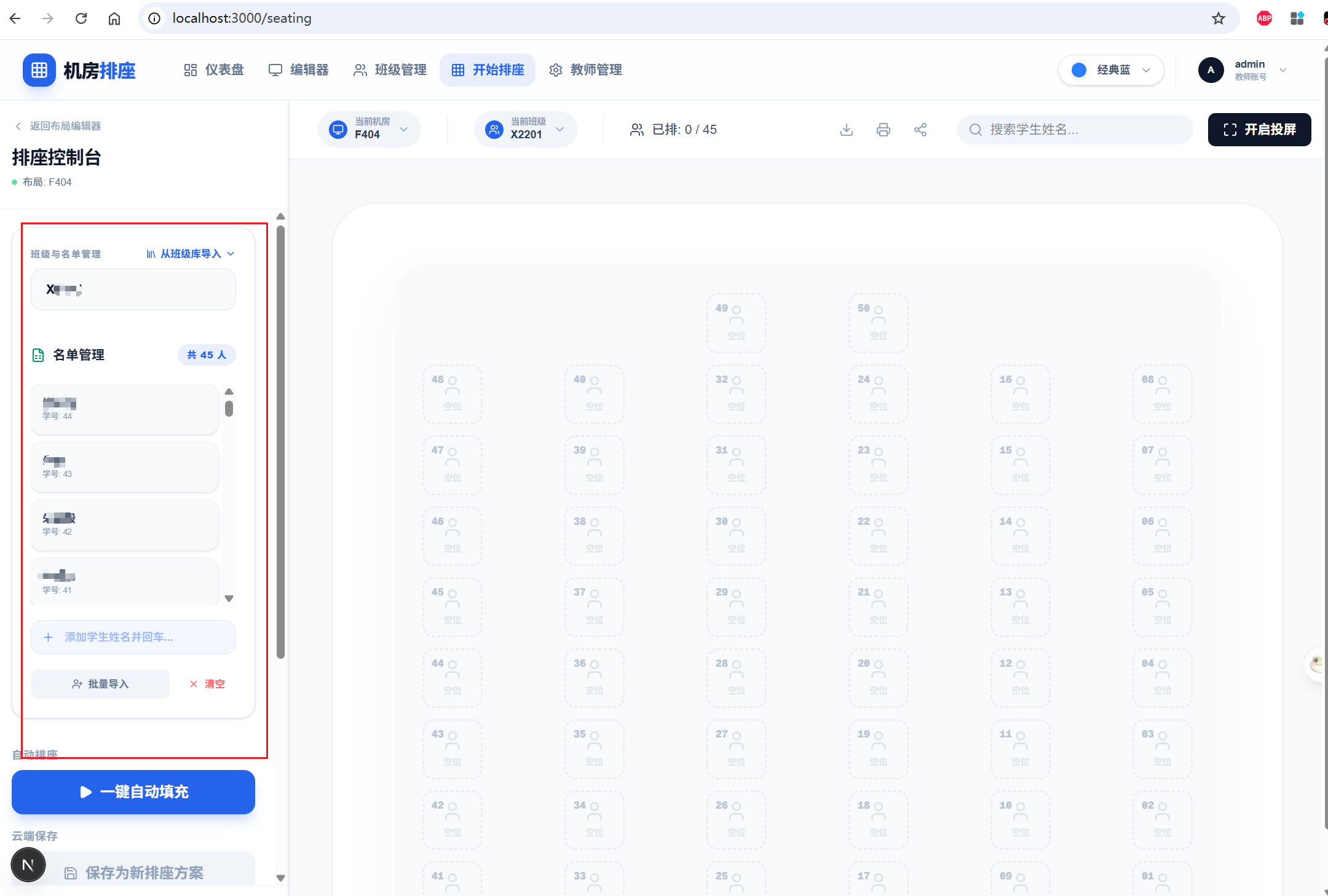This screenshot has width=1328, height=896.
Task: Select the student card with 学号 41
Action: [x=125, y=581]
